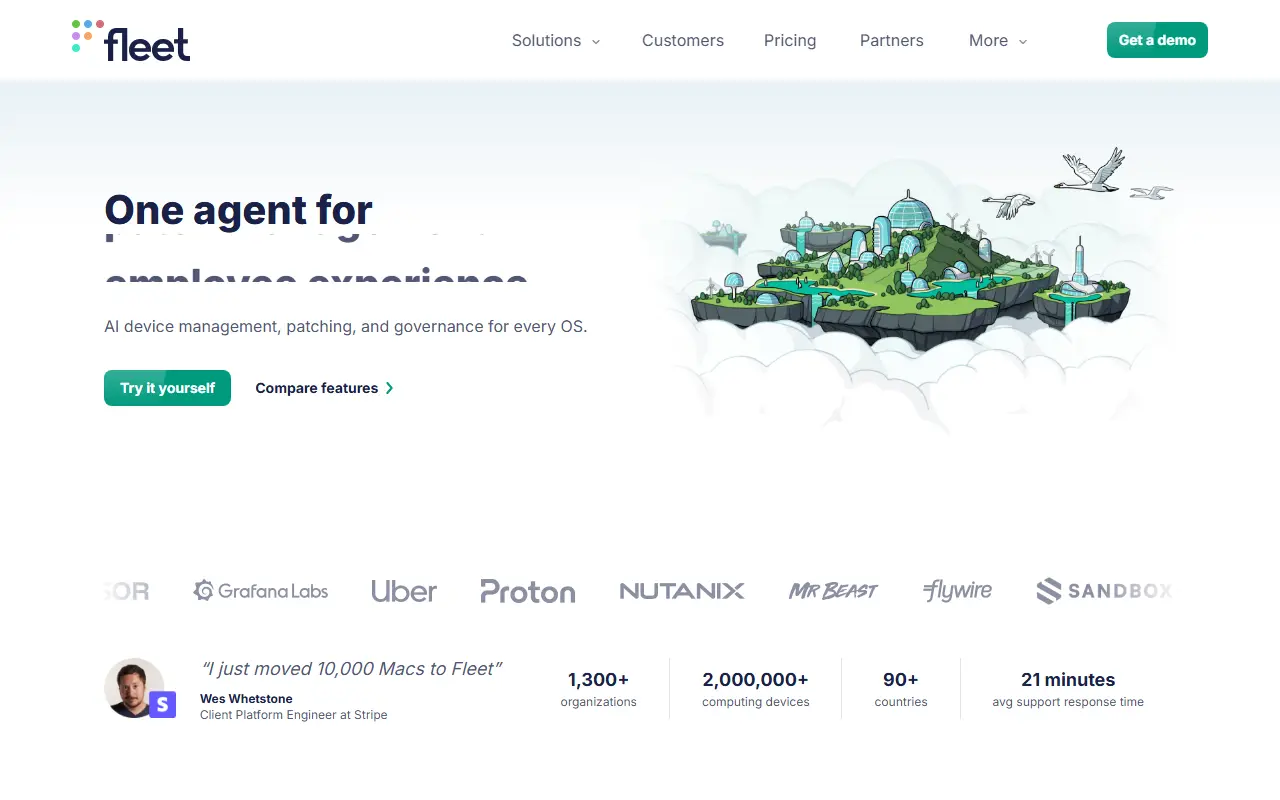Click Wes Whetstone's avatar photo
Screen dimensions: 1280x800
[134, 687]
